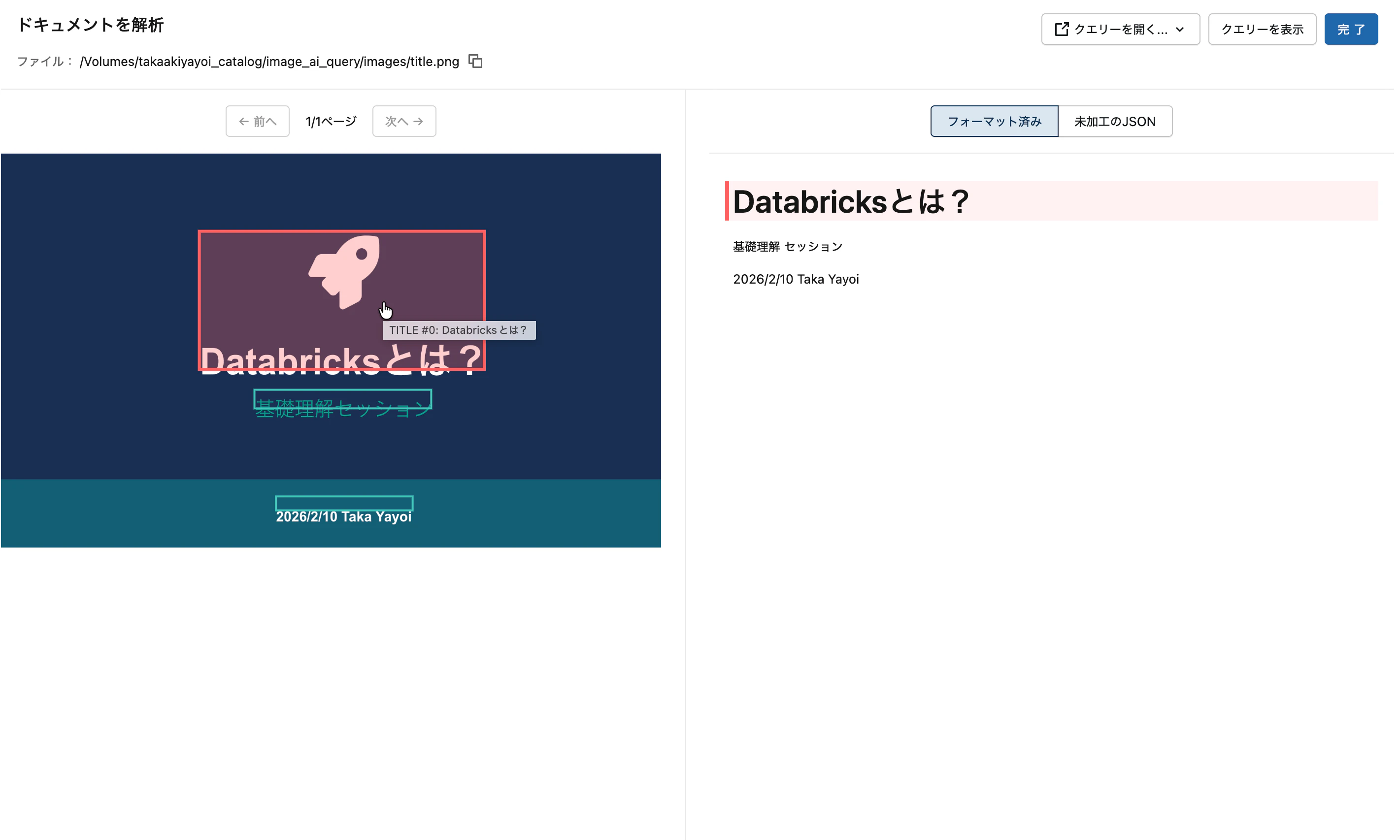
Task: Click the rocket image in slide preview
Action: pyautogui.click(x=344, y=272)
